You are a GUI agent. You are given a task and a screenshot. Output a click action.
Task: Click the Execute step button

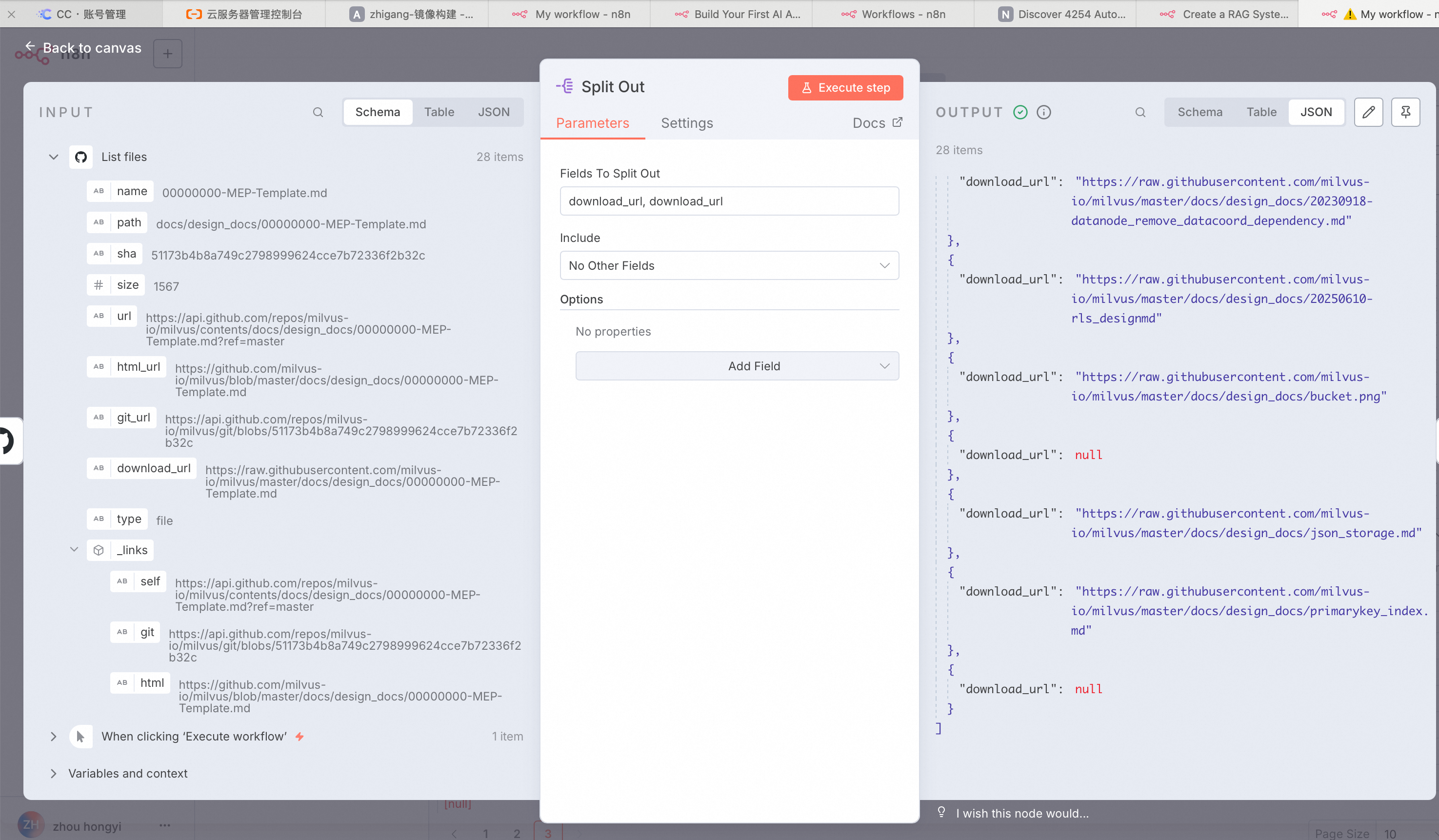[845, 88]
